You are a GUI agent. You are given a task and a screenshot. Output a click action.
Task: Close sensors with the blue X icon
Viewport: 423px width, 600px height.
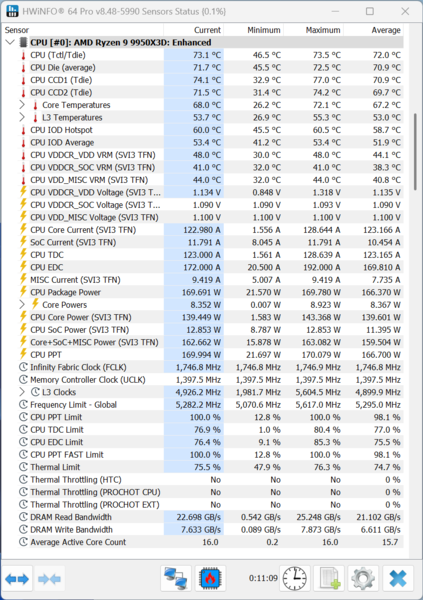(398, 578)
